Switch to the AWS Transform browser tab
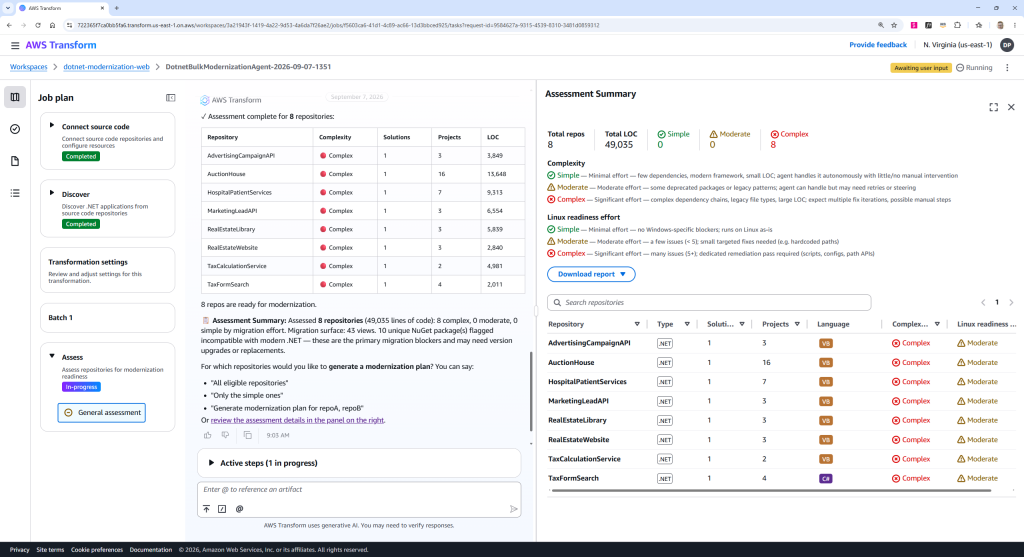 click(x=61, y=8)
